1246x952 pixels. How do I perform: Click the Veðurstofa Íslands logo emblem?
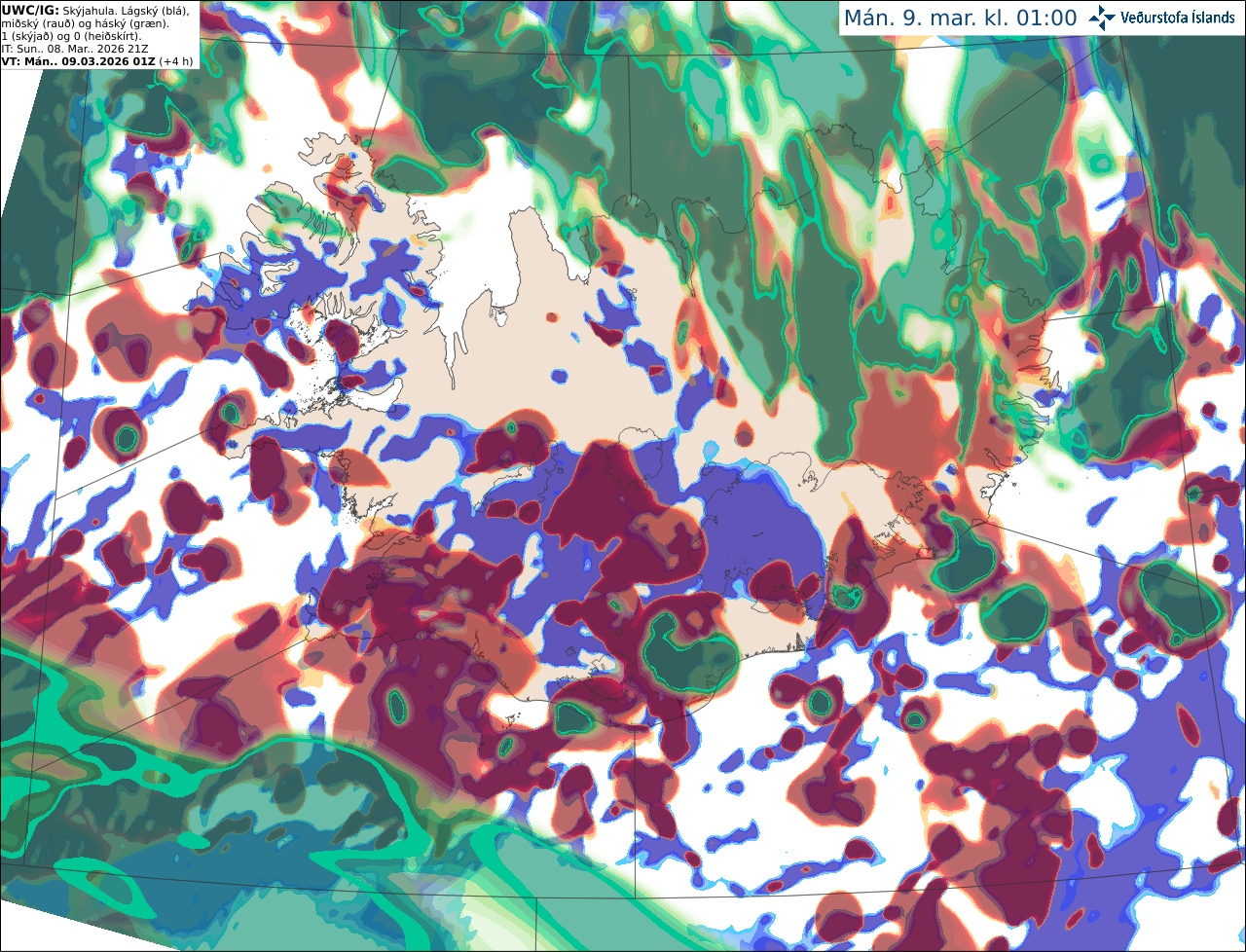coord(1103,18)
